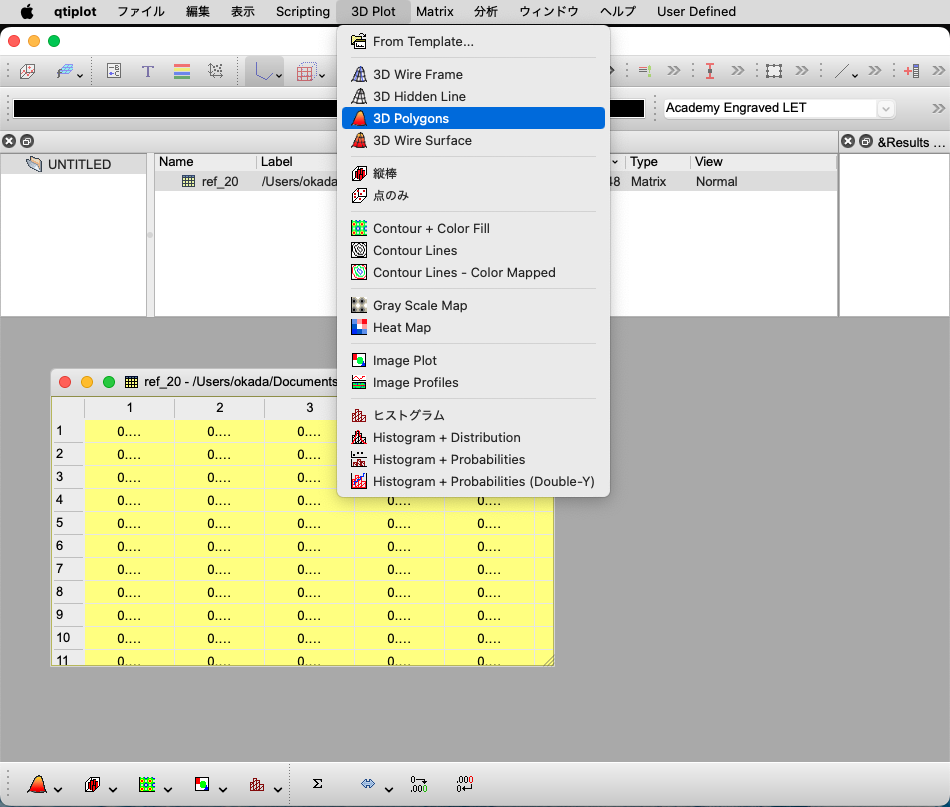This screenshot has height=807, width=950.
Task: Close the project explorer panel with the X
Action: point(9,141)
